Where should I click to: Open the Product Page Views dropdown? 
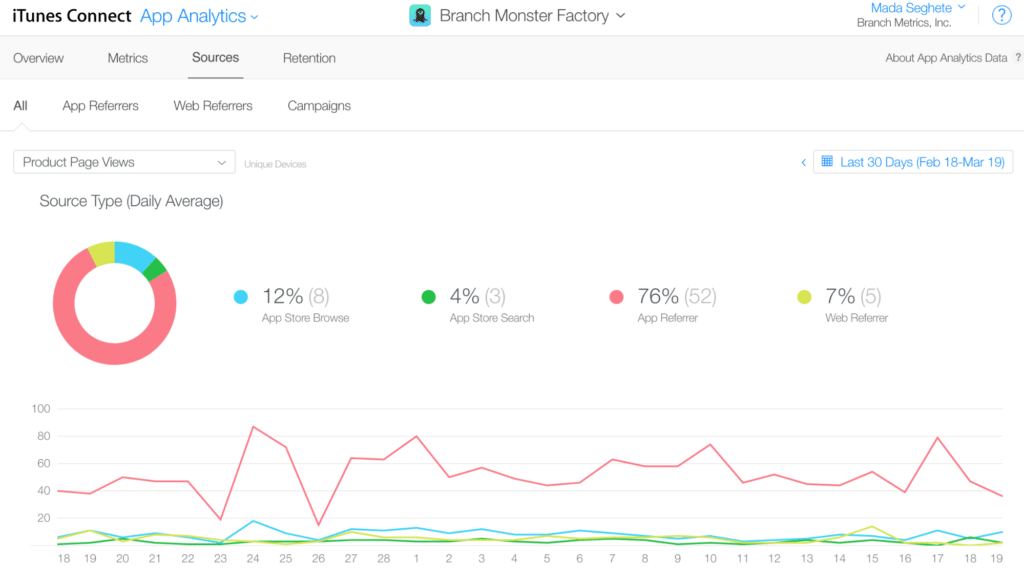coord(124,161)
